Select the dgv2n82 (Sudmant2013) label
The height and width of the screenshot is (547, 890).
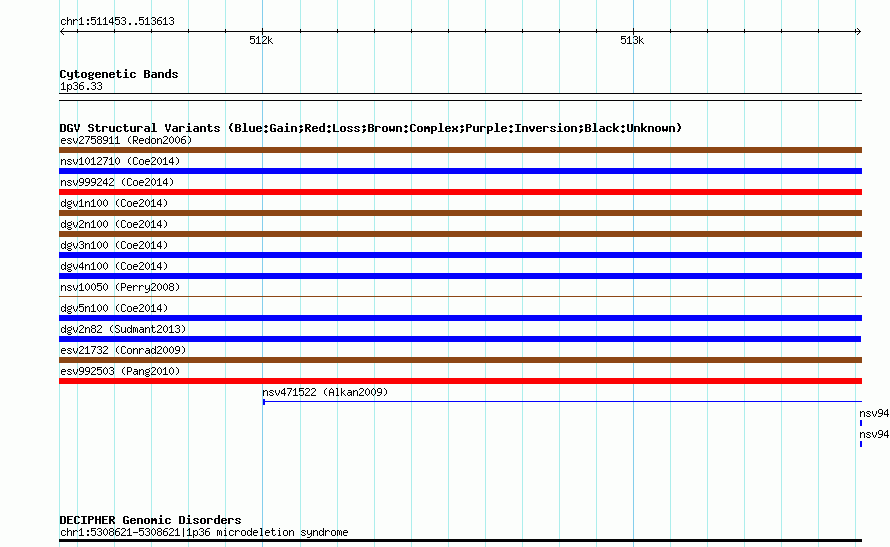(x=123, y=329)
